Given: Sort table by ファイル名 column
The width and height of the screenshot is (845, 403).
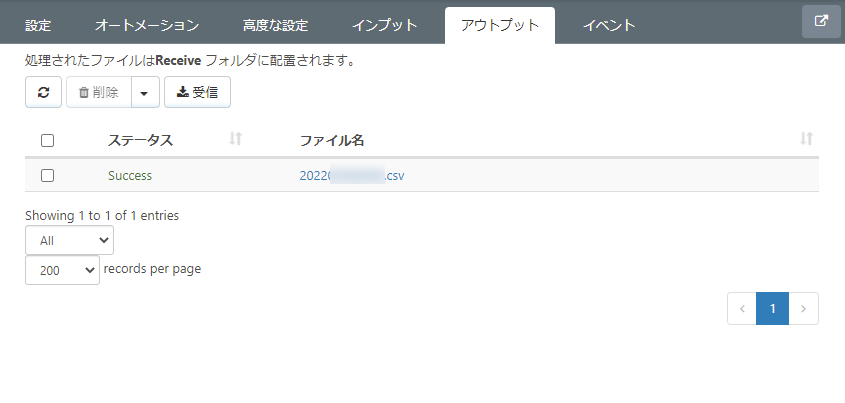Looking at the screenshot, I should tap(806, 139).
